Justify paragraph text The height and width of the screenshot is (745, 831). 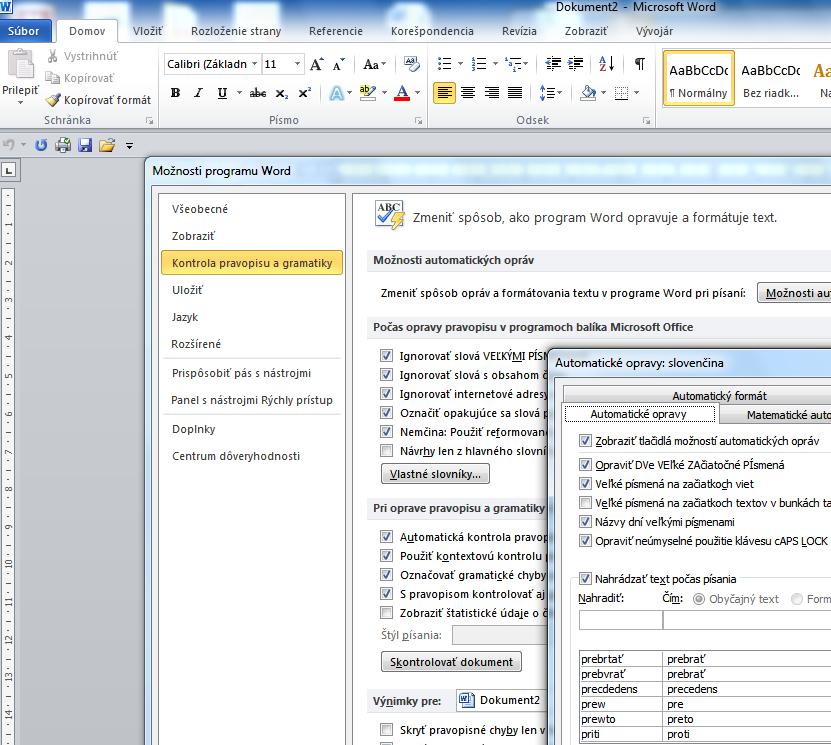pos(515,93)
